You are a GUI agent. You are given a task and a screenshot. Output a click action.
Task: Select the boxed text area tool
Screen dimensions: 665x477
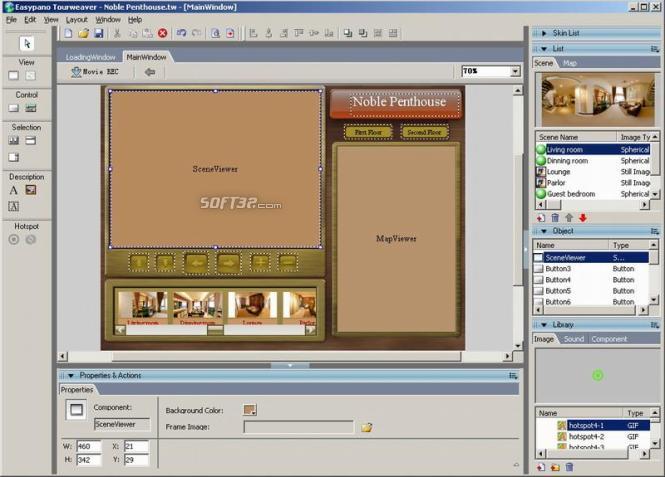coord(14,206)
